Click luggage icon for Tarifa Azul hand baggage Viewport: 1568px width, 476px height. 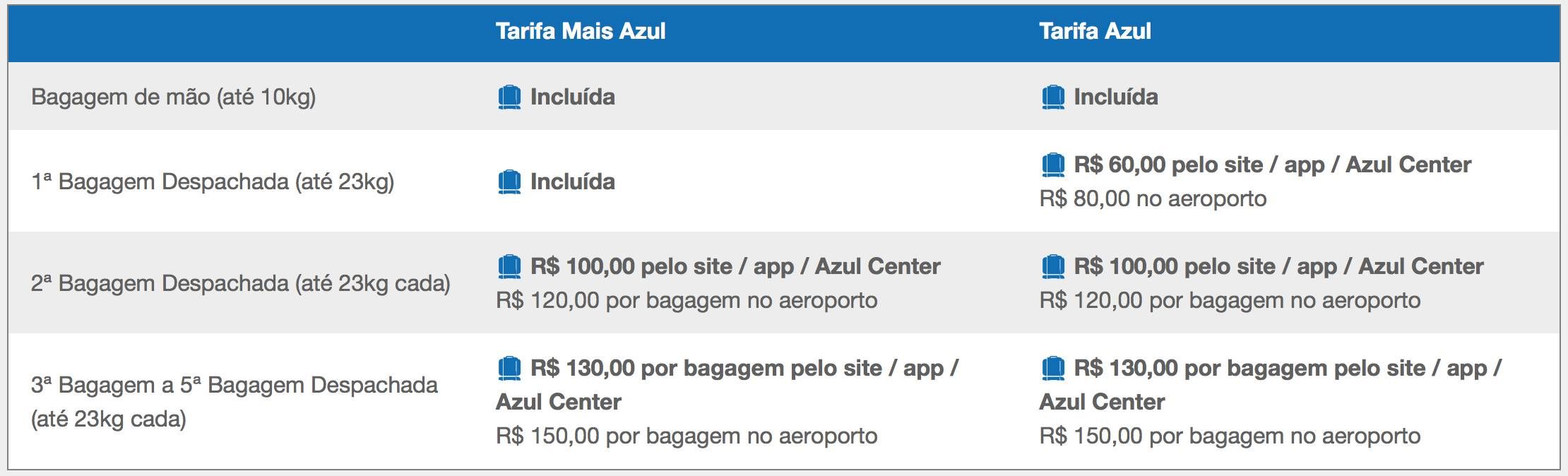click(1052, 97)
